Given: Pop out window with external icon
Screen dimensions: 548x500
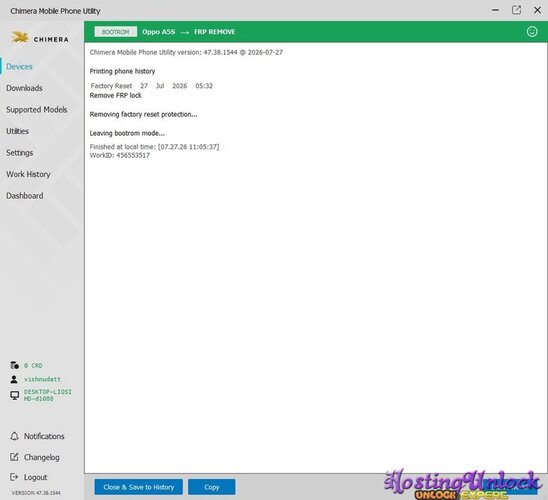Looking at the screenshot, I should click(516, 10).
